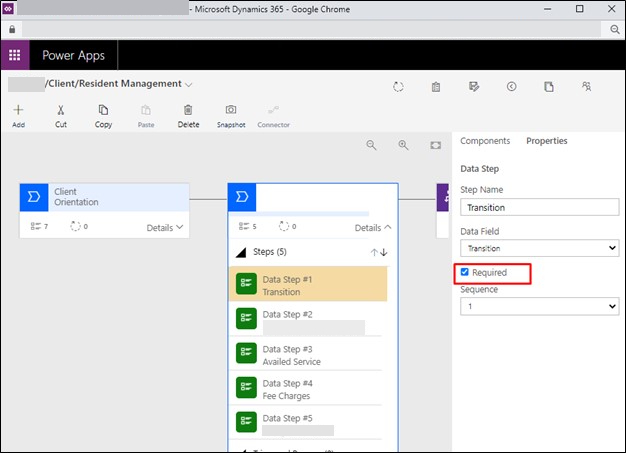Open the Sequence dropdown
Image resolution: width=626 pixels, height=453 pixels.
(539, 307)
